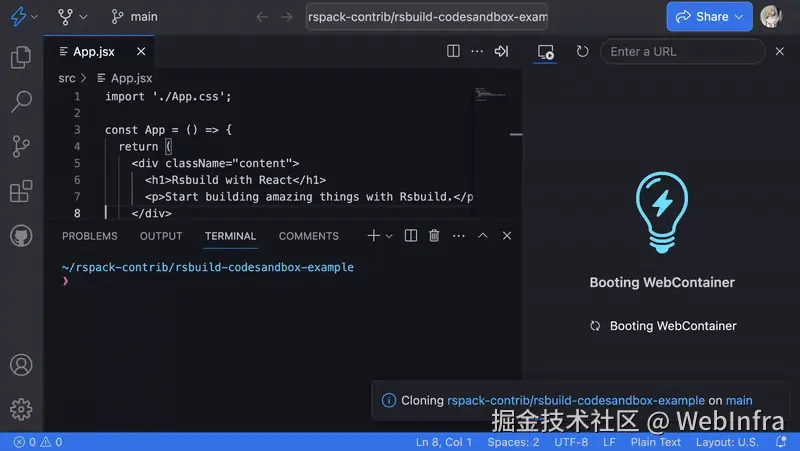Split the terminal

(411, 236)
